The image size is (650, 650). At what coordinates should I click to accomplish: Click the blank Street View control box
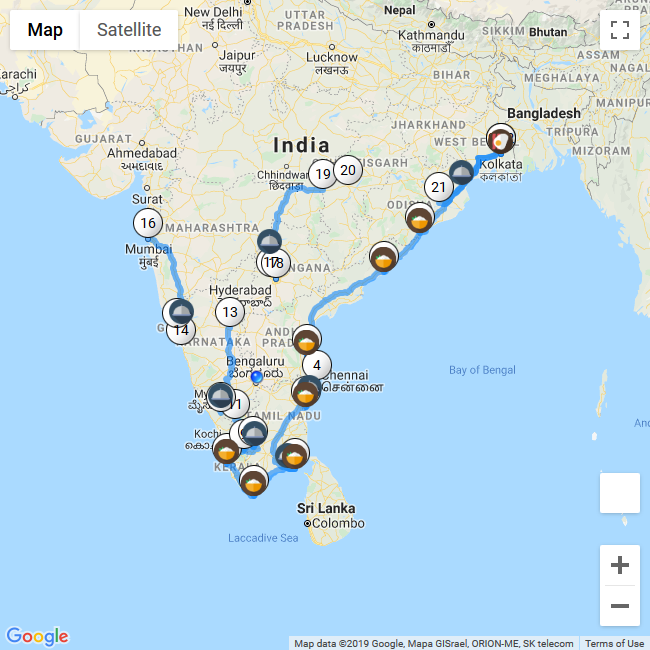[x=620, y=493]
